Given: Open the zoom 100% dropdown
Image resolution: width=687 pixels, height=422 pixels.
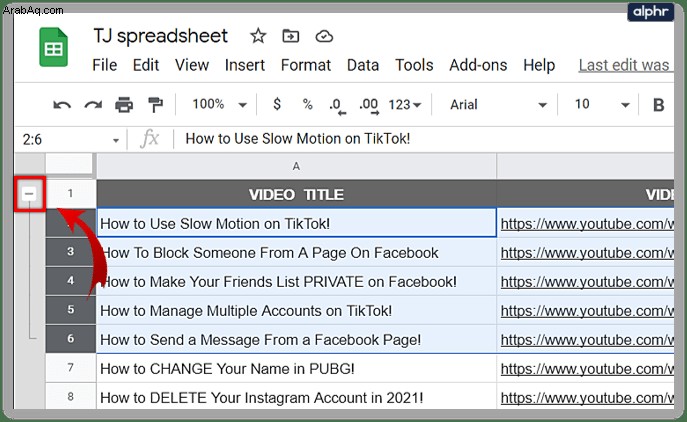Looking at the screenshot, I should 220,104.
